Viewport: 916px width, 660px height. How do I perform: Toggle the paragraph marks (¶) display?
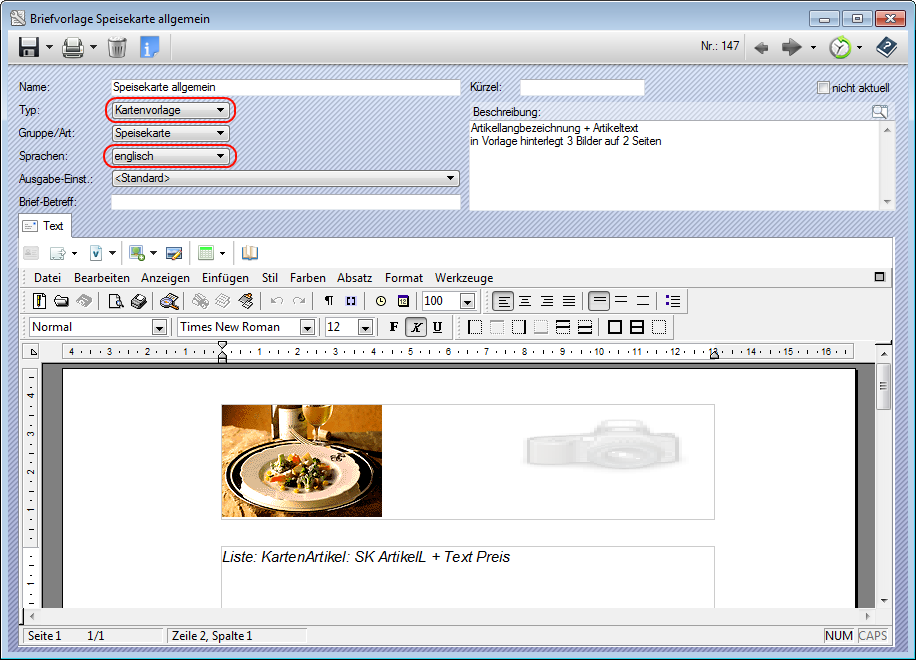[x=328, y=301]
